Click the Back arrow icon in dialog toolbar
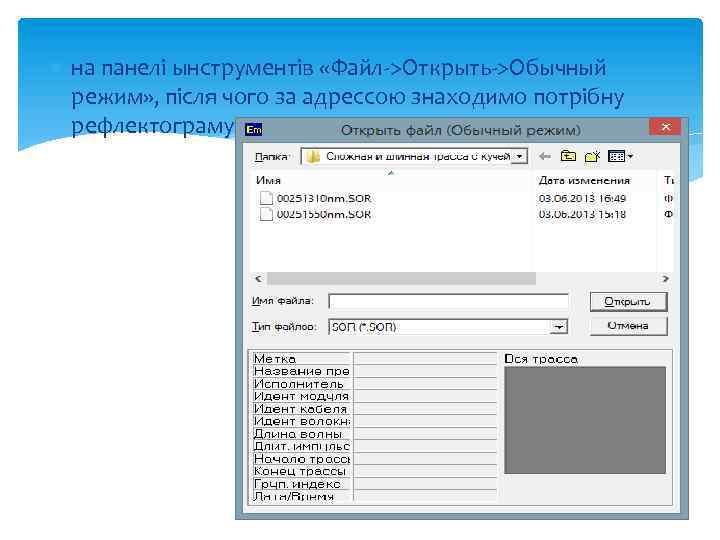Screen dimensions: 720x540 point(545,157)
